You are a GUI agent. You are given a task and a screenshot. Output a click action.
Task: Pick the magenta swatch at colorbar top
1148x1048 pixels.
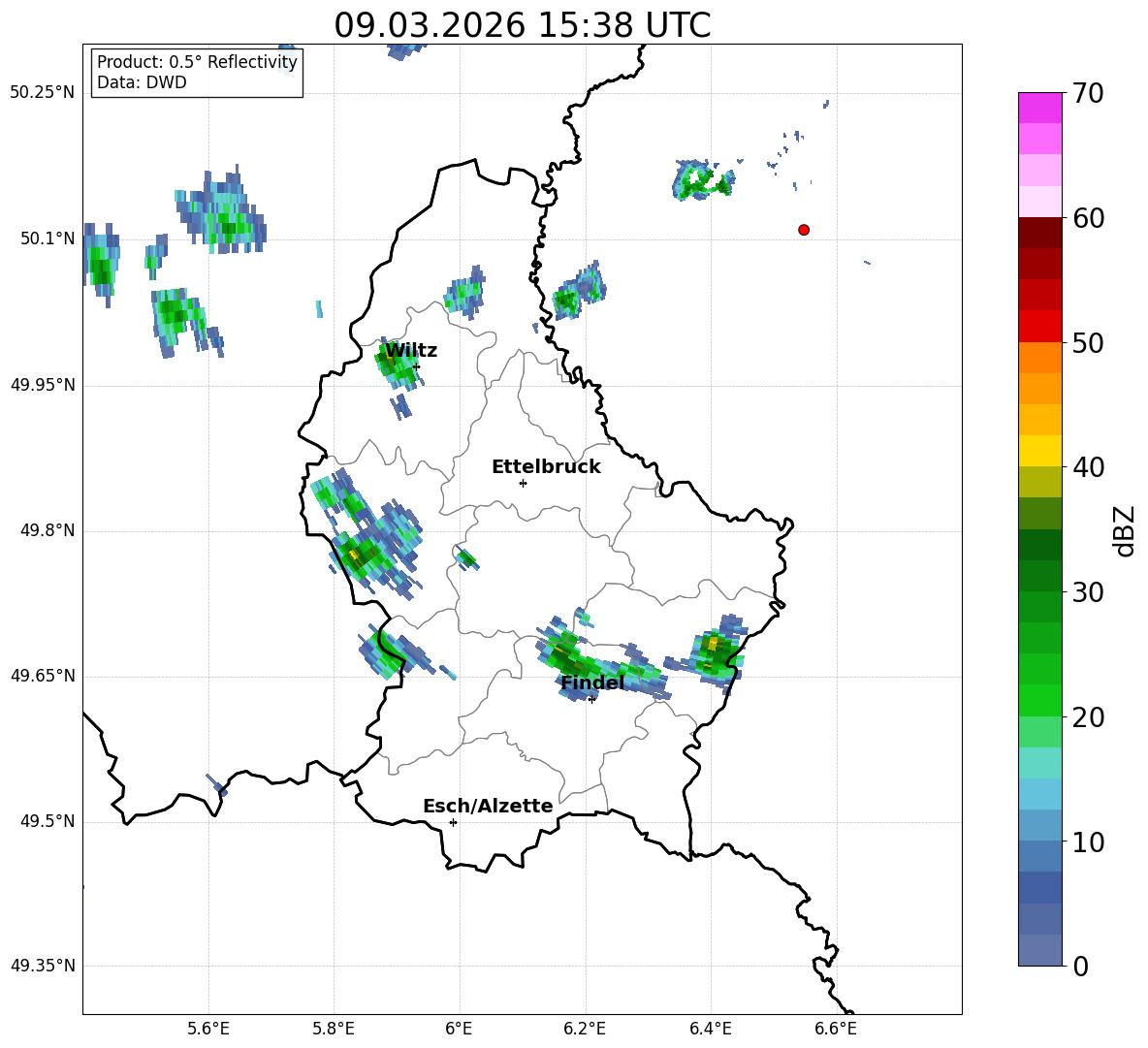pos(1040,108)
